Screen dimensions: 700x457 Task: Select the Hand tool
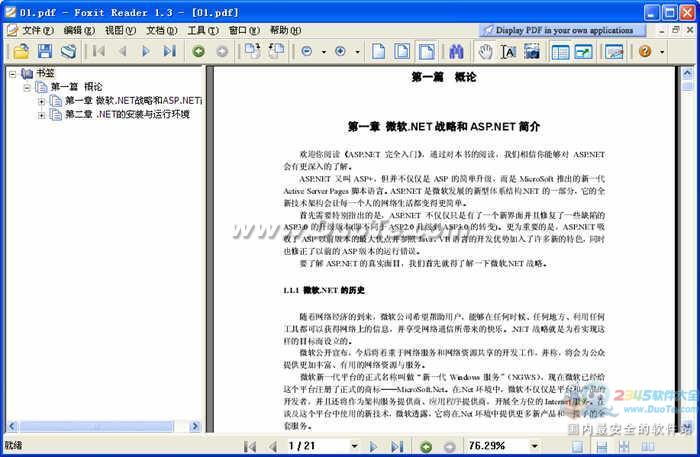[485, 52]
